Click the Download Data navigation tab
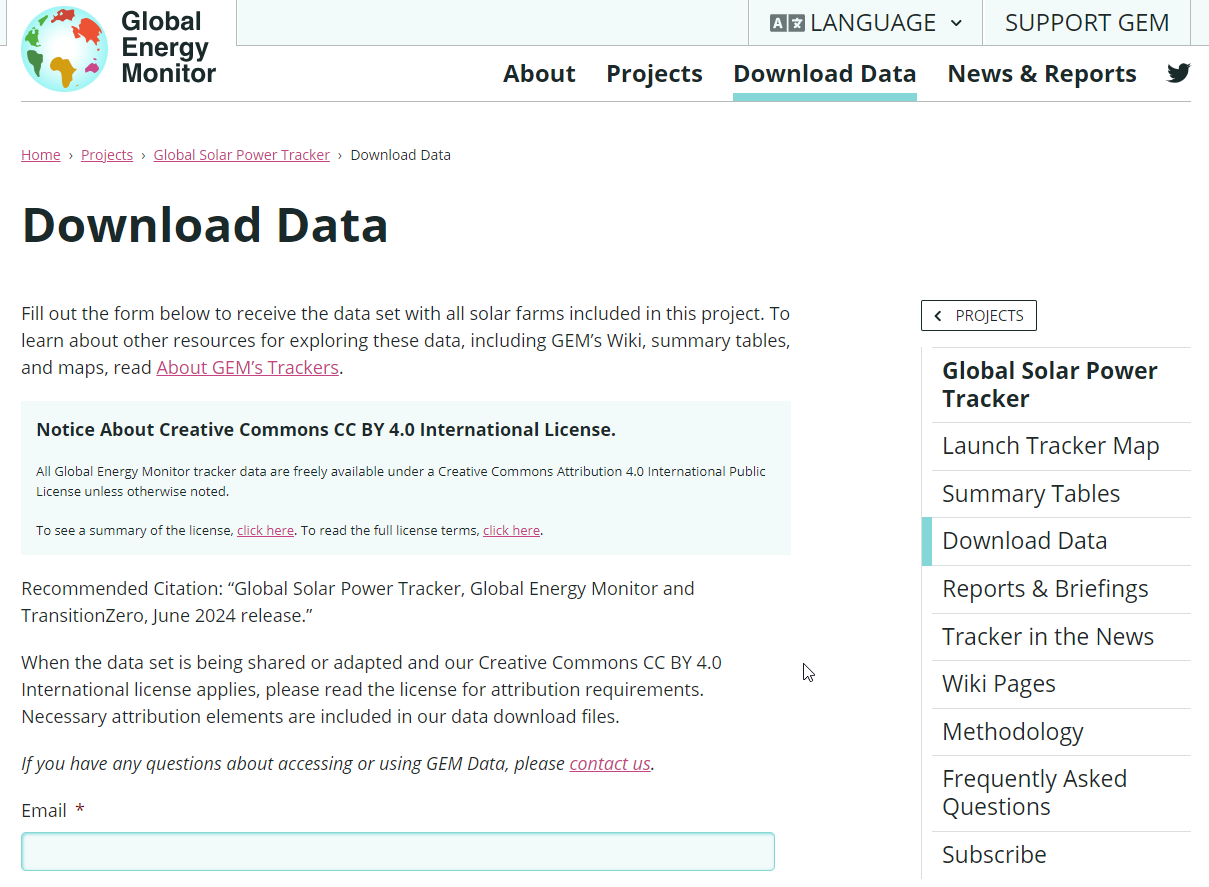Screen dimensions: 1209x887 point(824,74)
